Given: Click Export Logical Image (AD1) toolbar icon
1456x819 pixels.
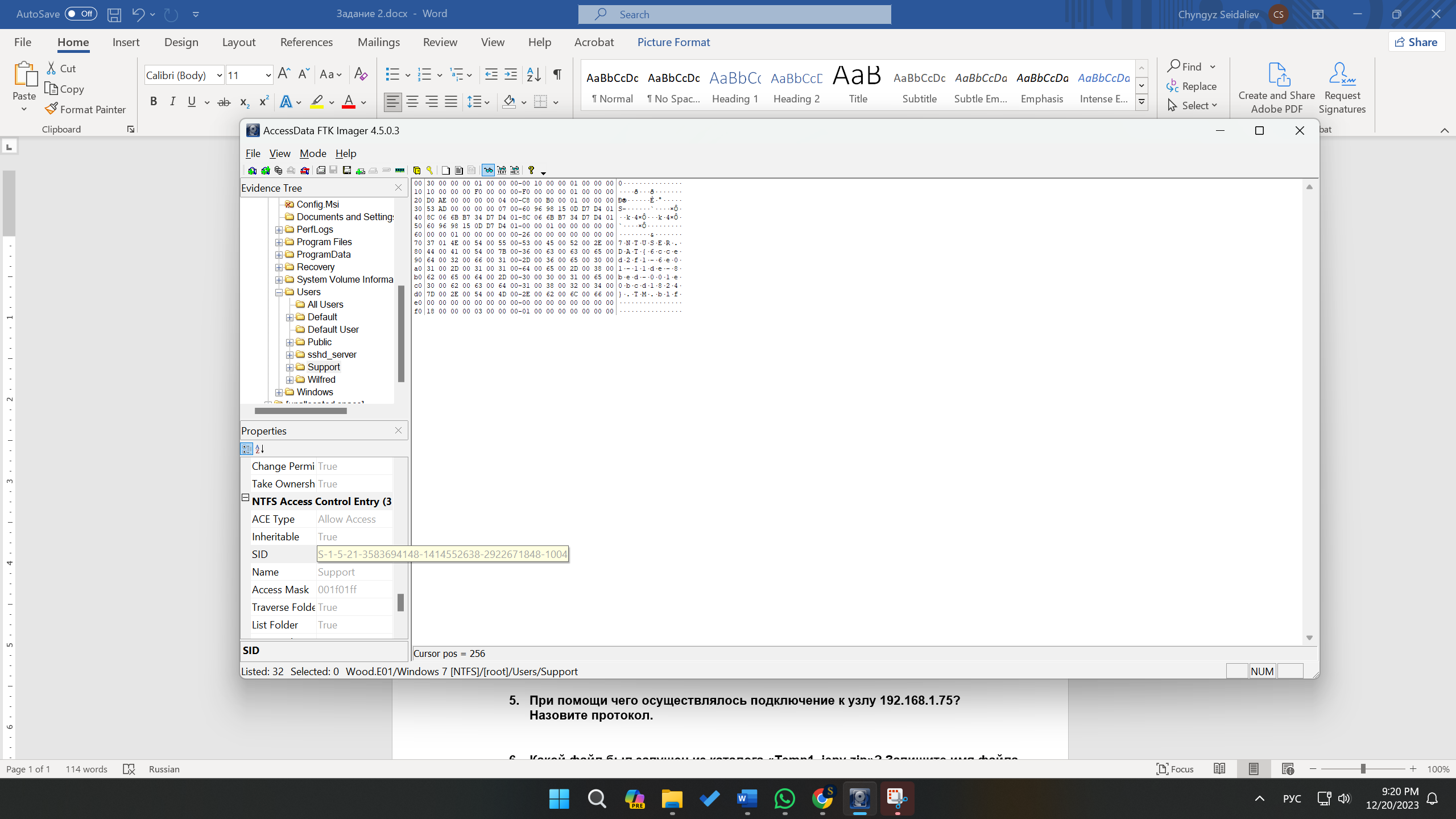Looking at the screenshot, I should 347,170.
